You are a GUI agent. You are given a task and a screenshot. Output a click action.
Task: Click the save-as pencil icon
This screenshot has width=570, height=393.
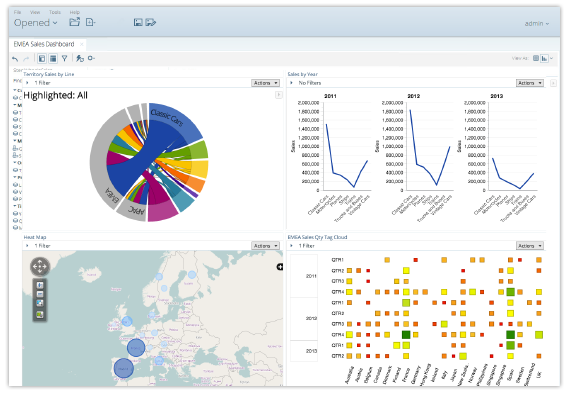(150, 23)
